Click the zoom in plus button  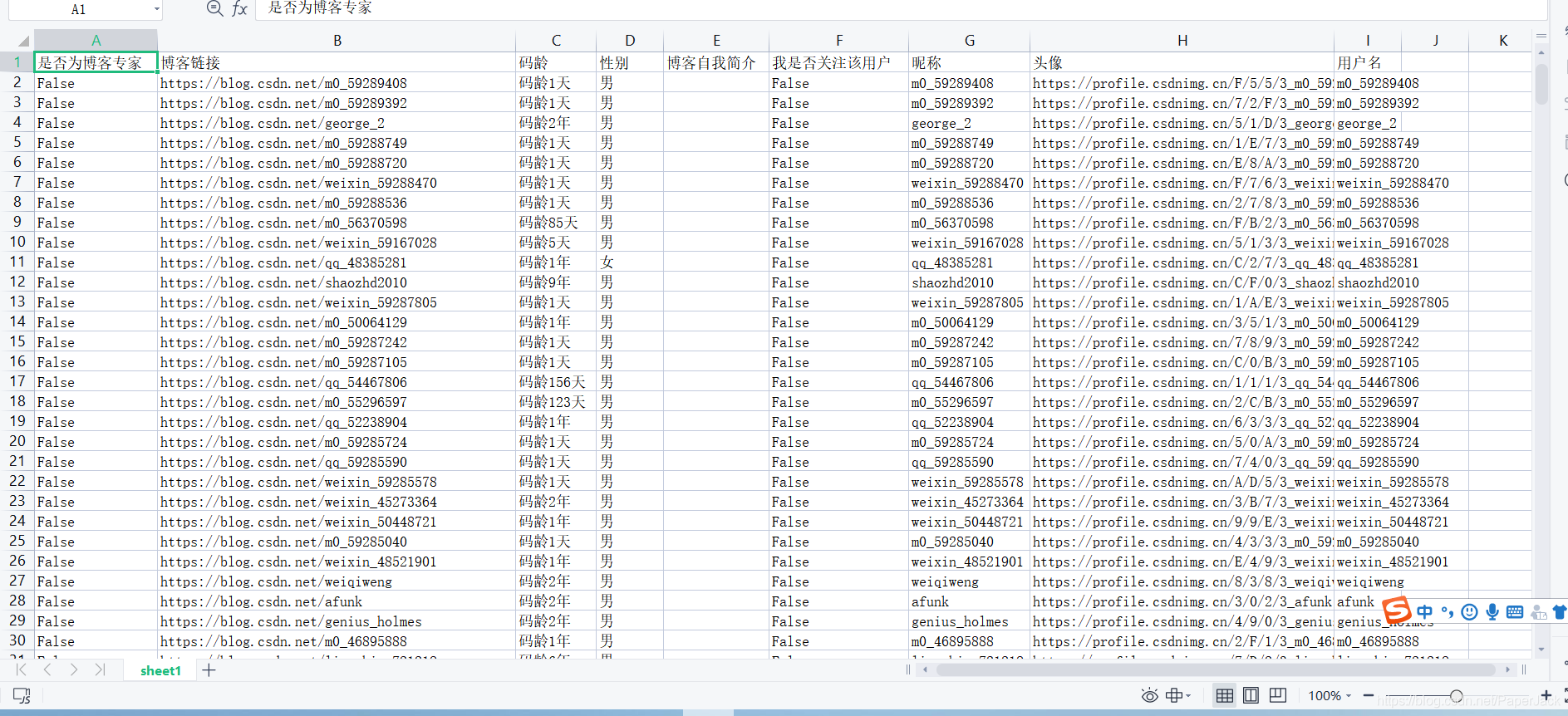pyautogui.click(x=1546, y=695)
